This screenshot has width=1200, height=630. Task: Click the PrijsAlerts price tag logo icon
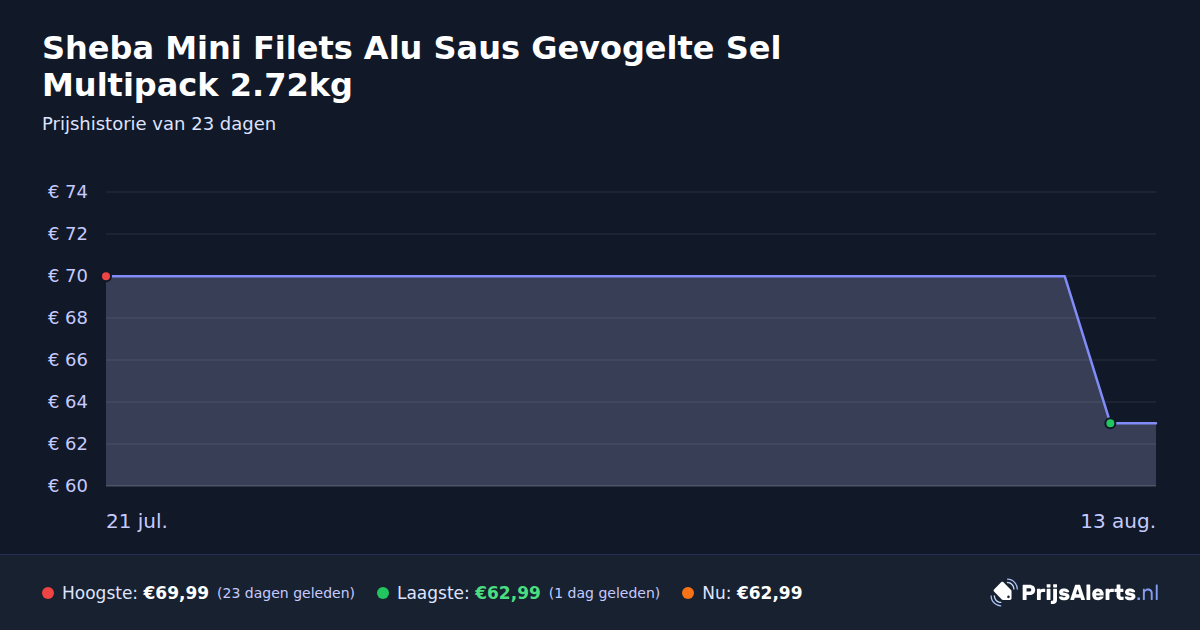pyautogui.click(x=1003, y=592)
